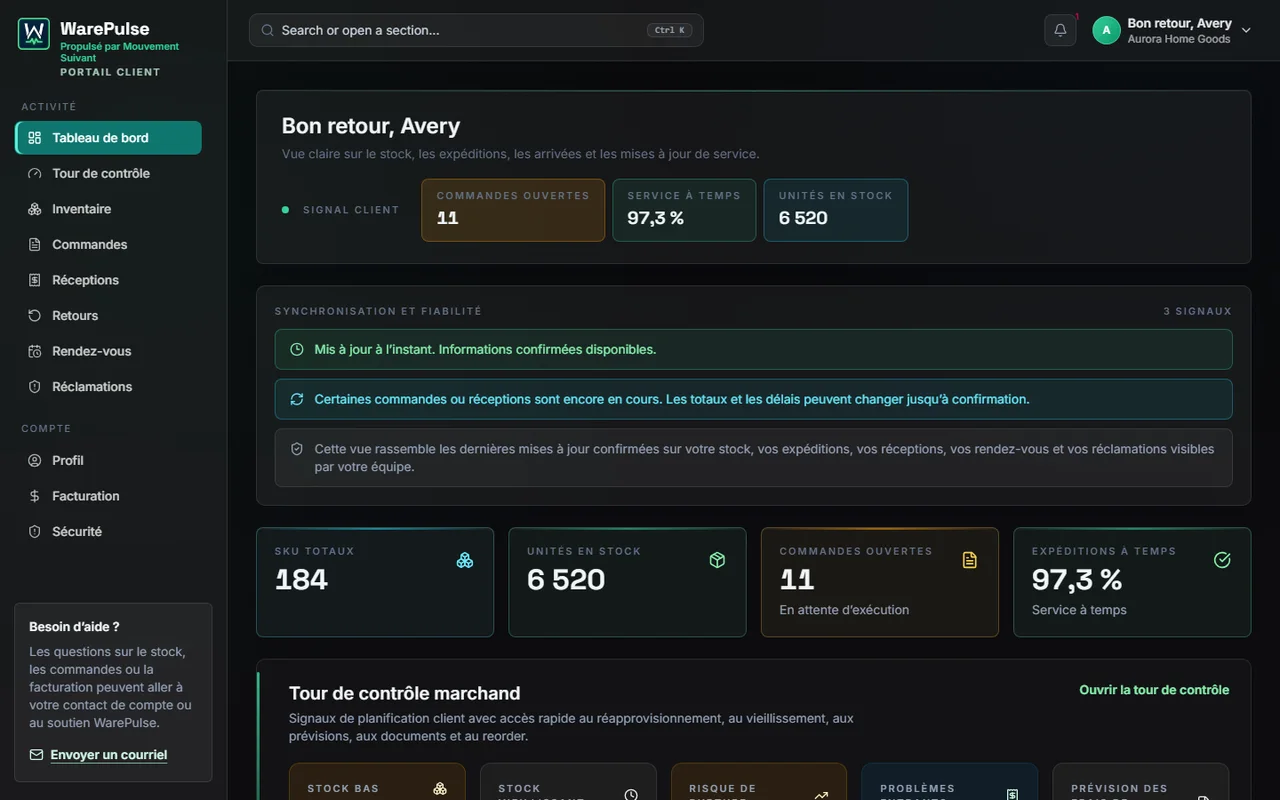This screenshot has width=1280, height=800.
Task: Click the sync icon in pending orders notice
Action: tap(297, 399)
